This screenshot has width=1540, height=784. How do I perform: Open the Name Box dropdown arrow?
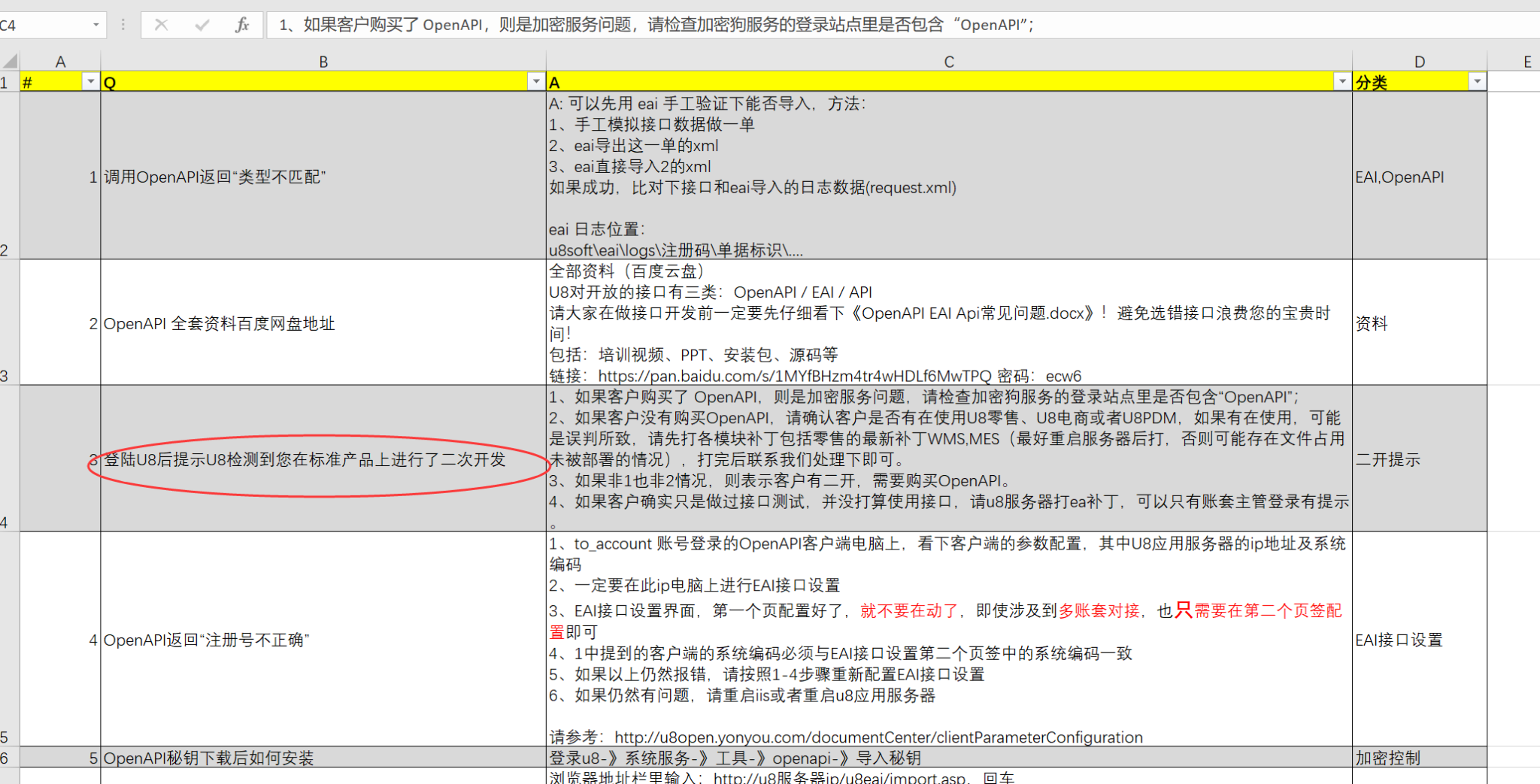(x=95, y=25)
